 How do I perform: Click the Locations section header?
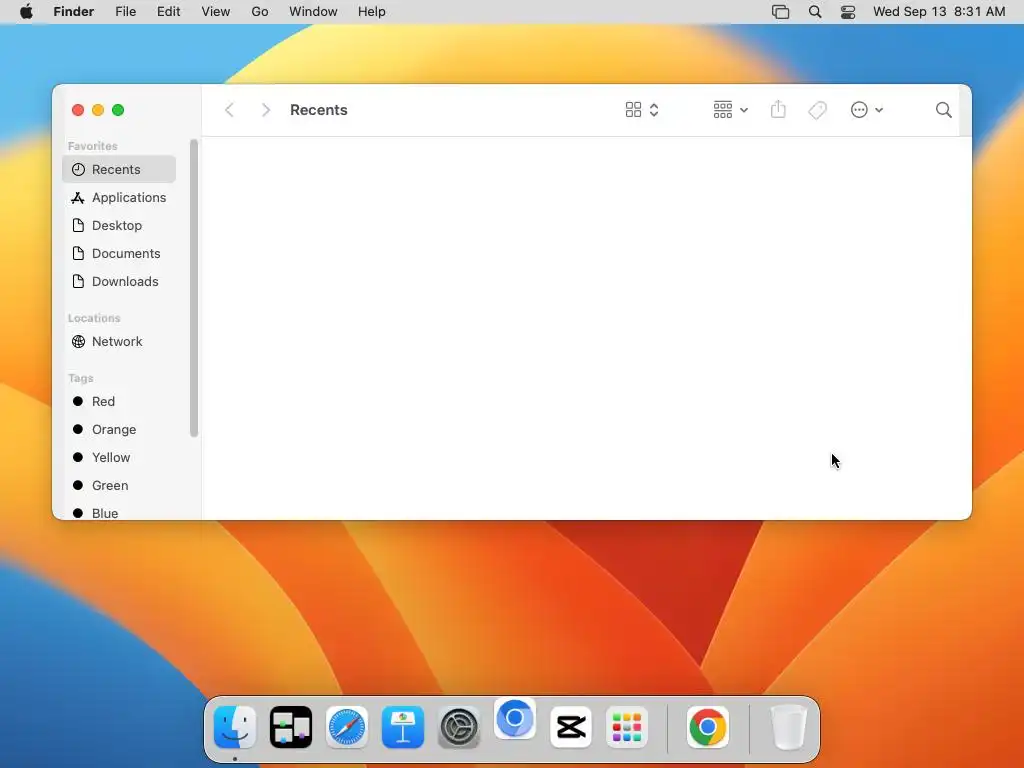(x=94, y=318)
